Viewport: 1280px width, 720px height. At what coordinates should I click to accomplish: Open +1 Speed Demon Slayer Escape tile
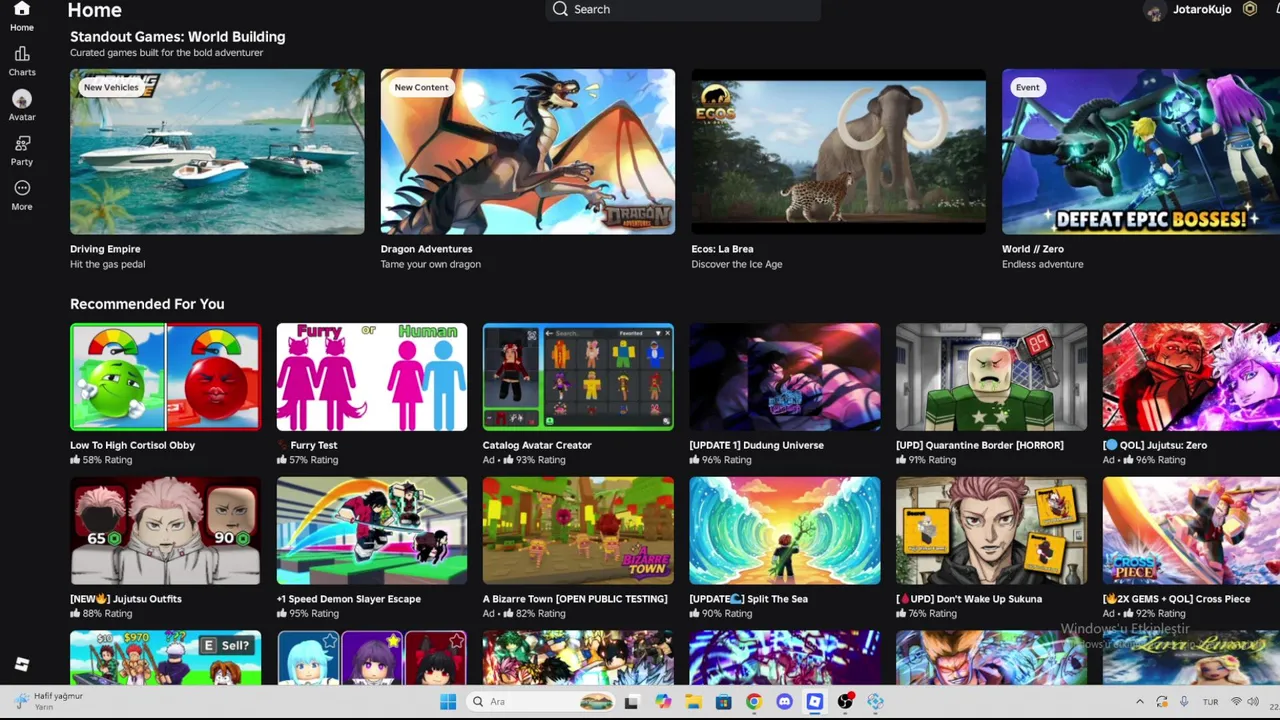pyautogui.click(x=372, y=531)
